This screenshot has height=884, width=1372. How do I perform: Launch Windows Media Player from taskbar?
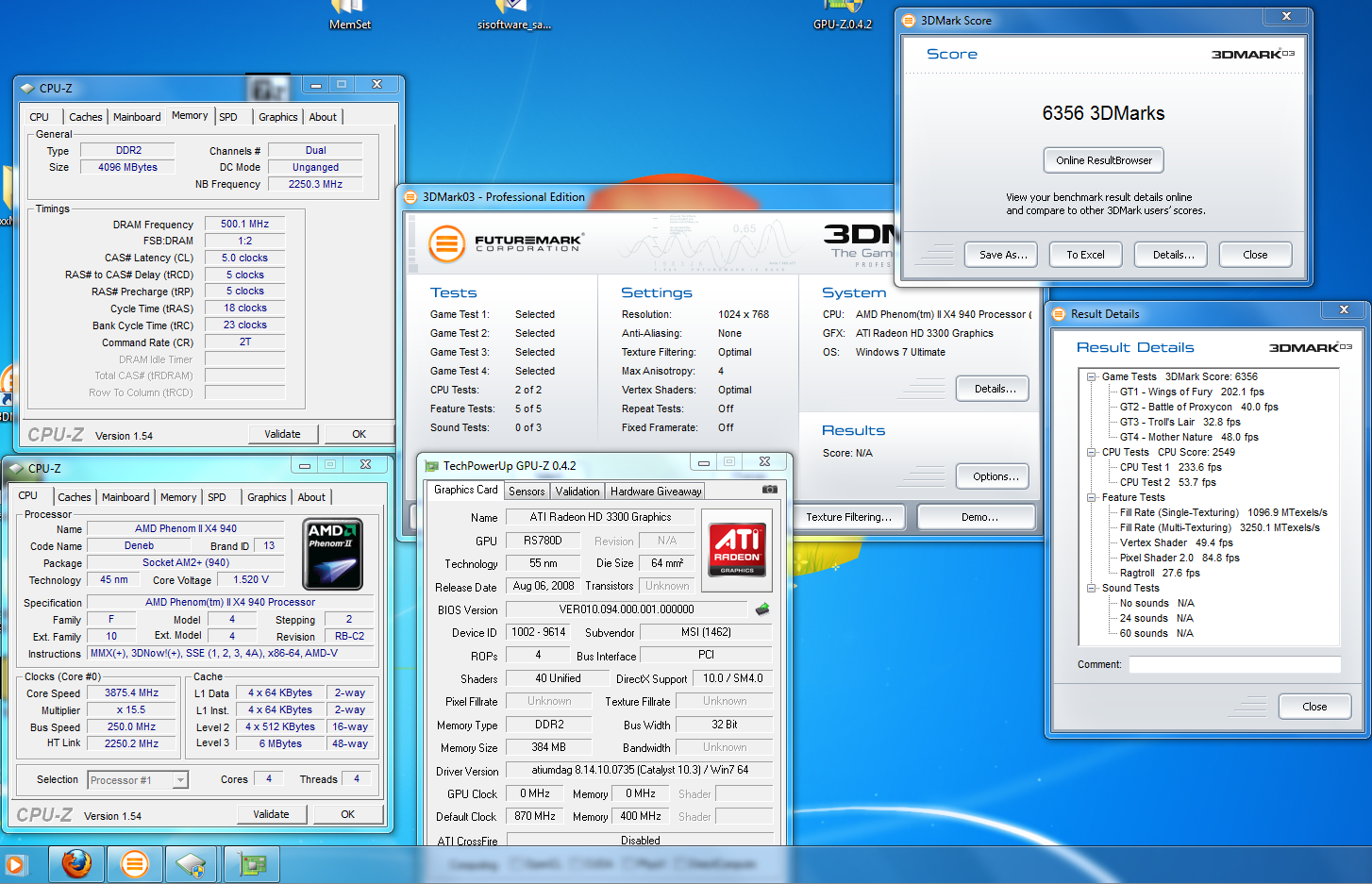(14, 864)
